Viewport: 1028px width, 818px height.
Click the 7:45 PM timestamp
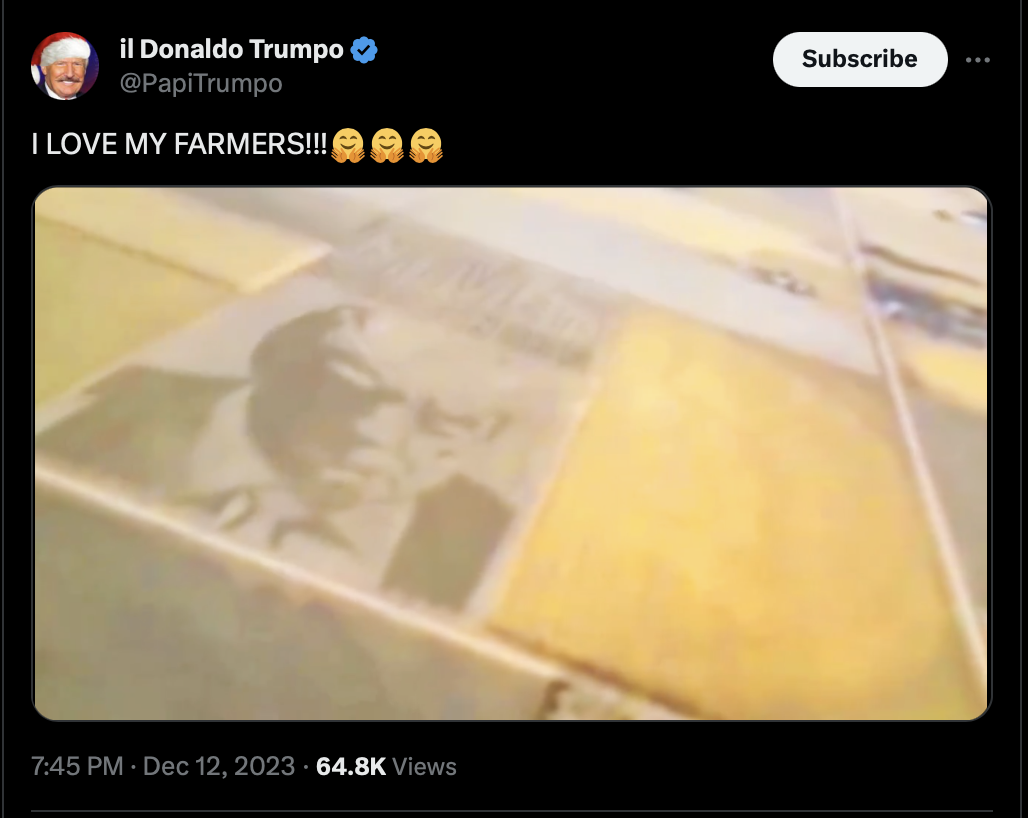point(77,766)
